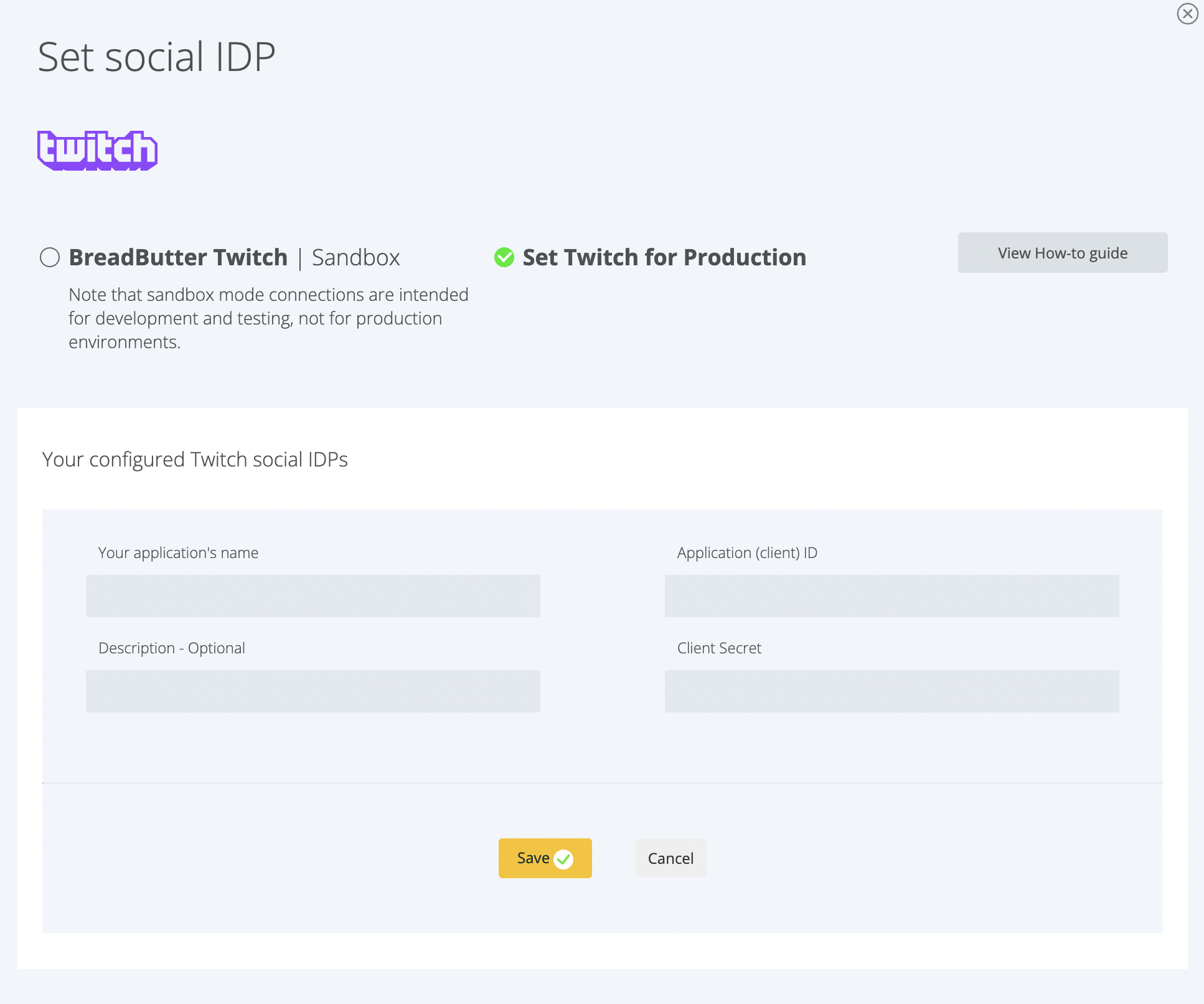Click into the Application (client) ID field
The height and width of the screenshot is (1004, 1204).
tap(891, 596)
